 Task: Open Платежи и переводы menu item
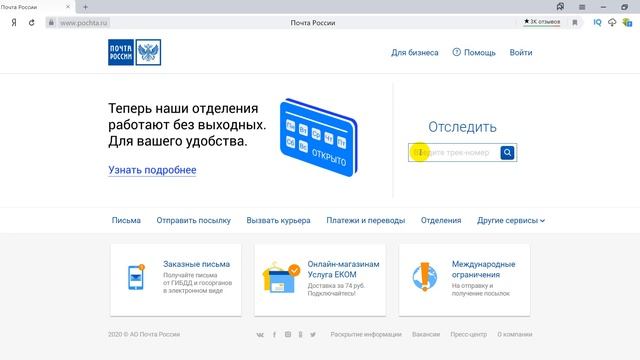click(366, 220)
